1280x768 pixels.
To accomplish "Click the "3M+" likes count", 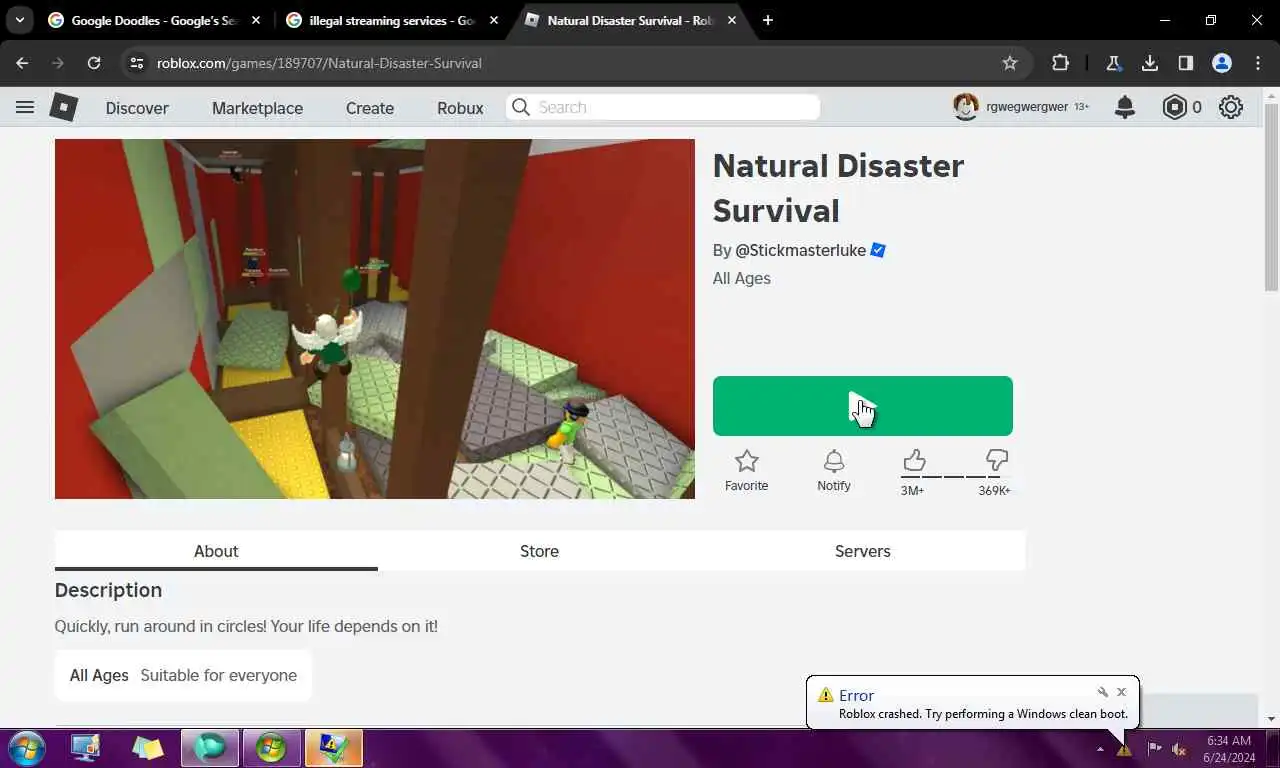I will 912,490.
